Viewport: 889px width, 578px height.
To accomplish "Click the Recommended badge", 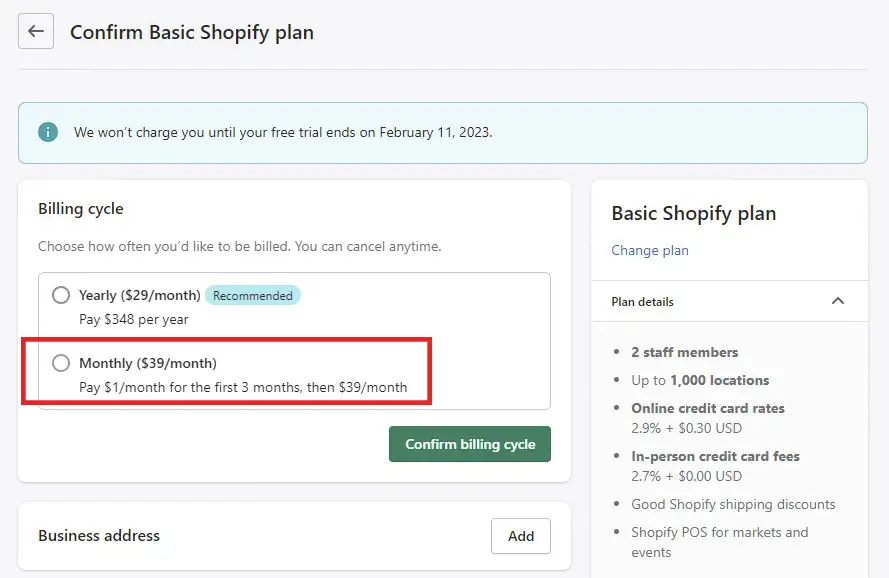I will pos(253,296).
